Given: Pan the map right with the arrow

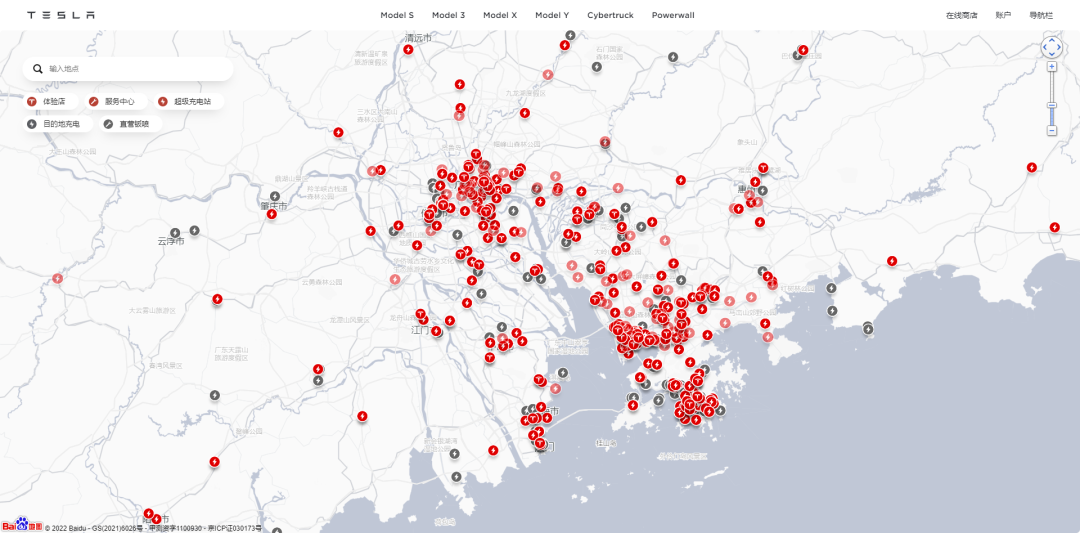Looking at the screenshot, I should click(x=1059, y=48).
